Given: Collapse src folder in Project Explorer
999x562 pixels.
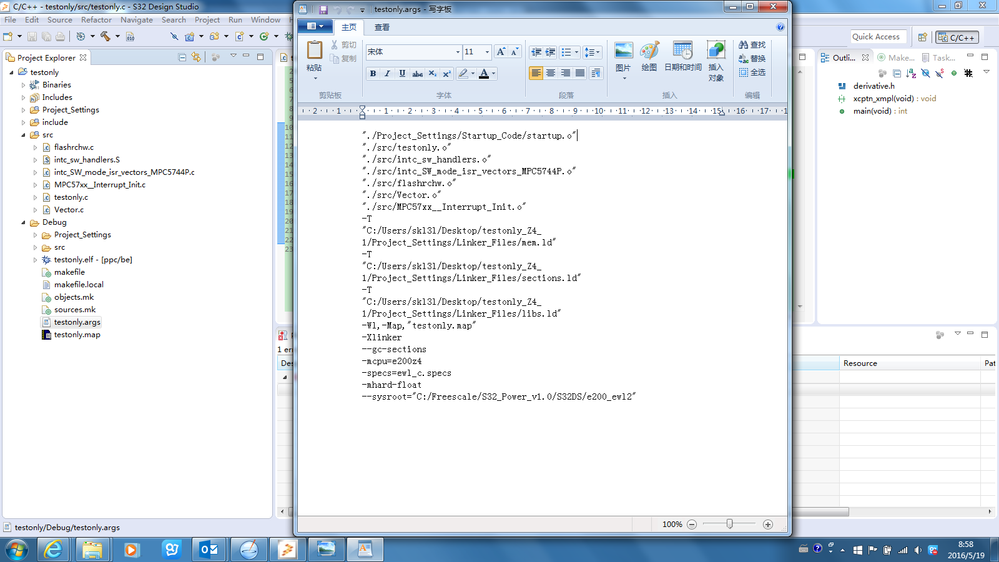Looking at the screenshot, I should [x=24, y=135].
